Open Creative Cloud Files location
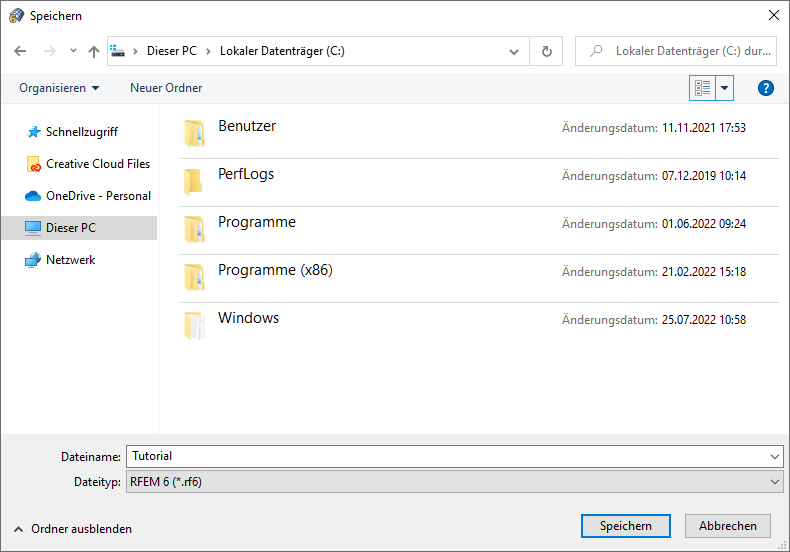 [97, 163]
